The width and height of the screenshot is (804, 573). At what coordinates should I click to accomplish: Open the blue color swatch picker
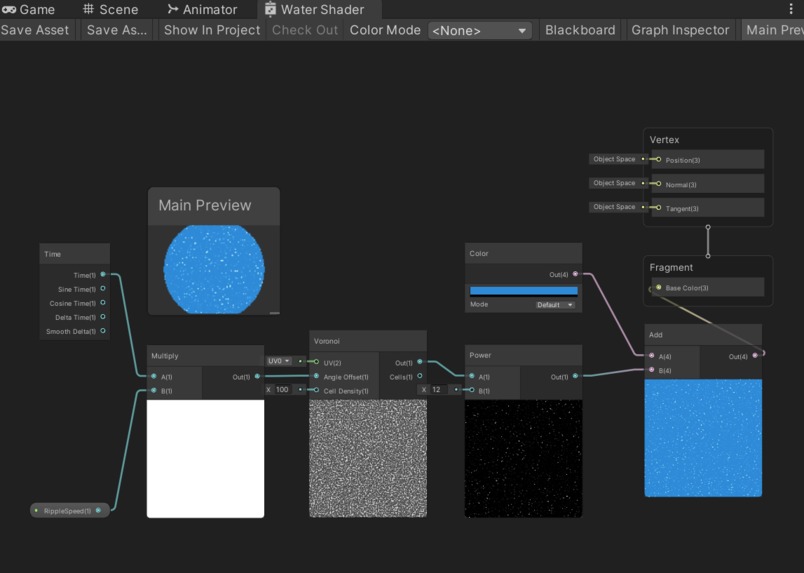(x=524, y=291)
